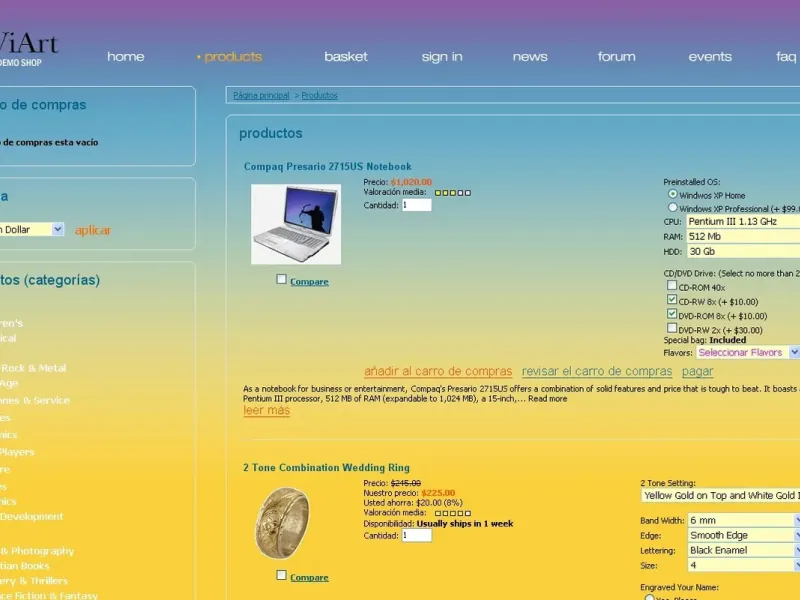
Task: Open the Phones & Service category link
Action: [x=35, y=400]
